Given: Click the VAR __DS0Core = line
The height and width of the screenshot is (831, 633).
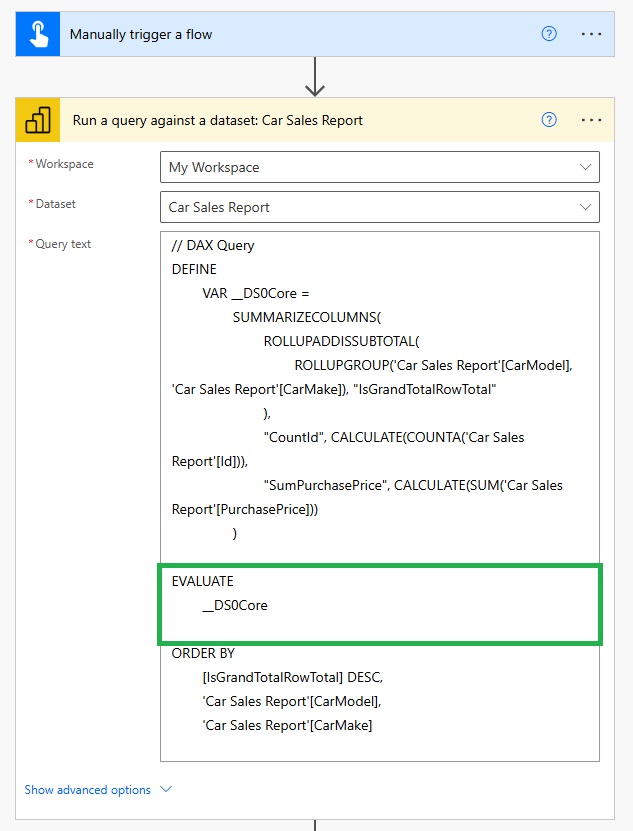Looking at the screenshot, I should 256,294.
